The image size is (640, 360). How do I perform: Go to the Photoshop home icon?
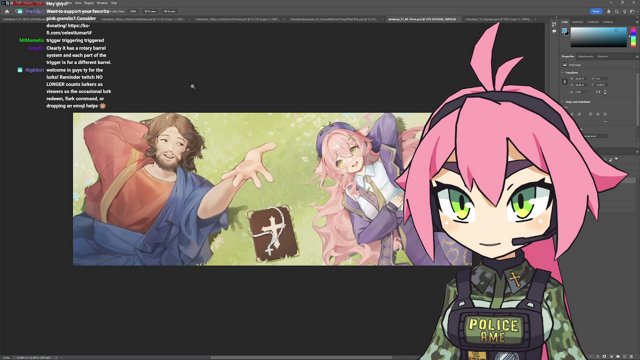pos(7,11)
